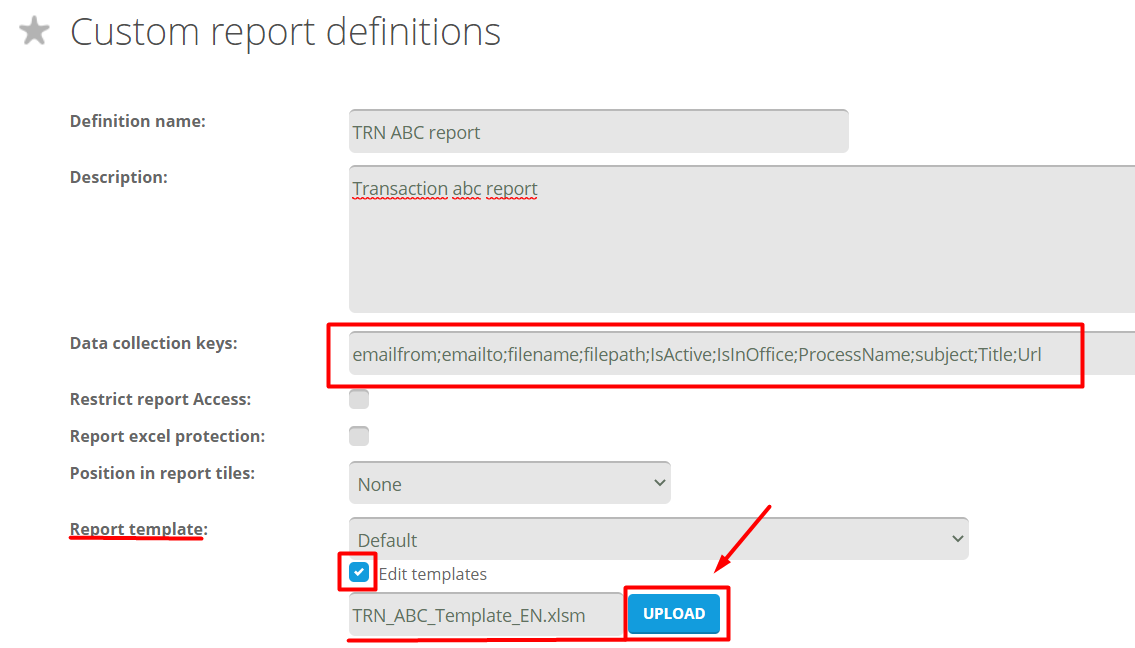Click the Custom report definitions heading
The height and width of the screenshot is (648, 1135).
(x=285, y=32)
